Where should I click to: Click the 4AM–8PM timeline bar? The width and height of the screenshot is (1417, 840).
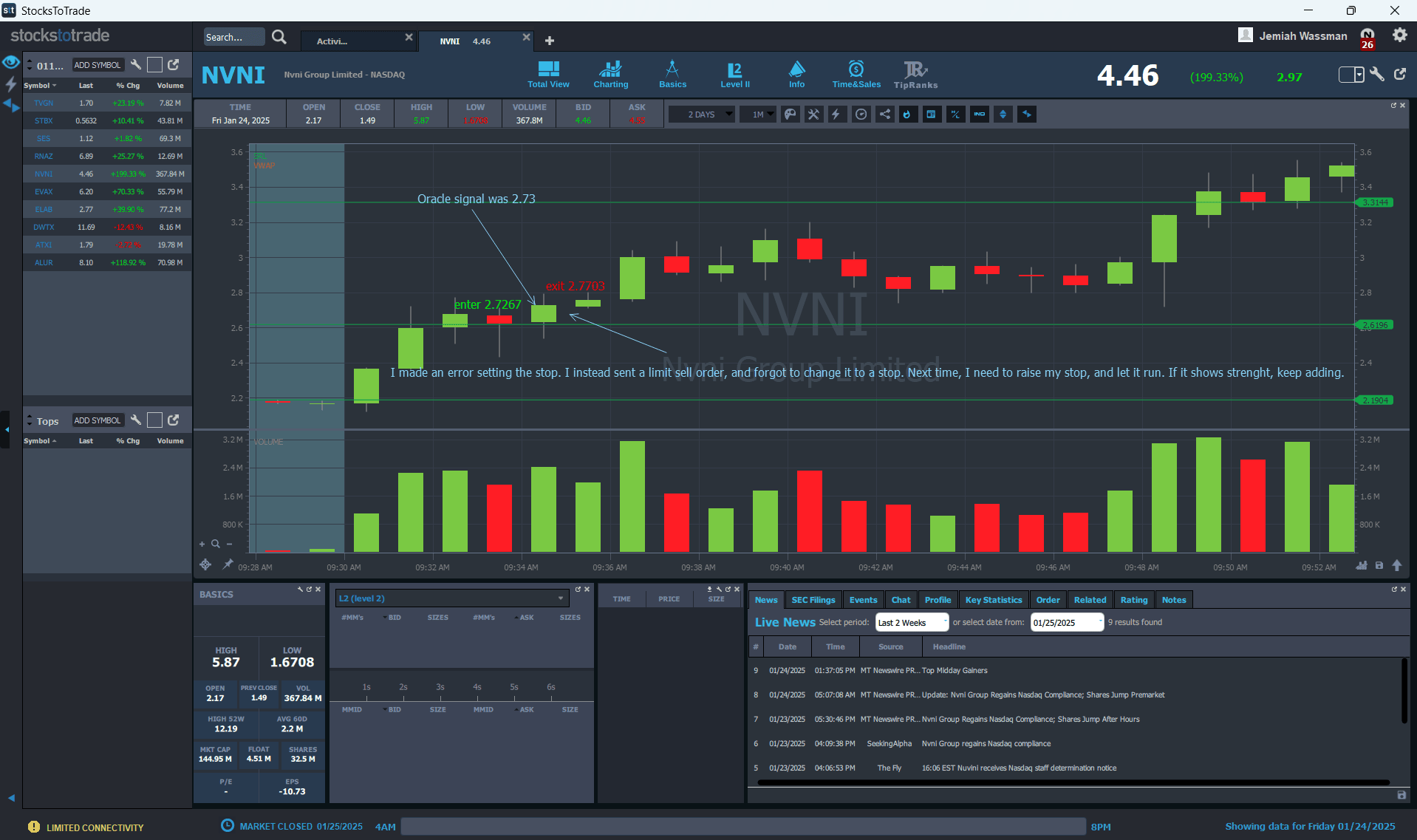pyautogui.click(x=743, y=827)
